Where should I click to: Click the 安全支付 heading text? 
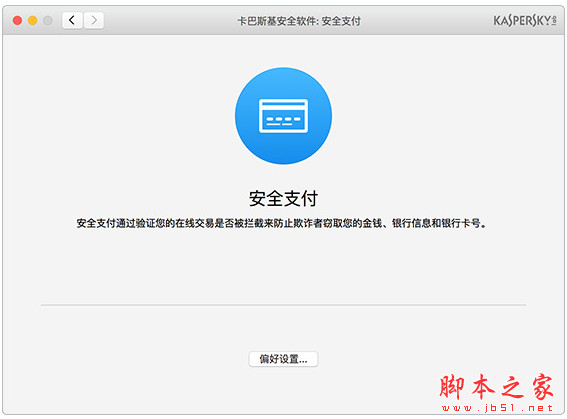[283, 198]
